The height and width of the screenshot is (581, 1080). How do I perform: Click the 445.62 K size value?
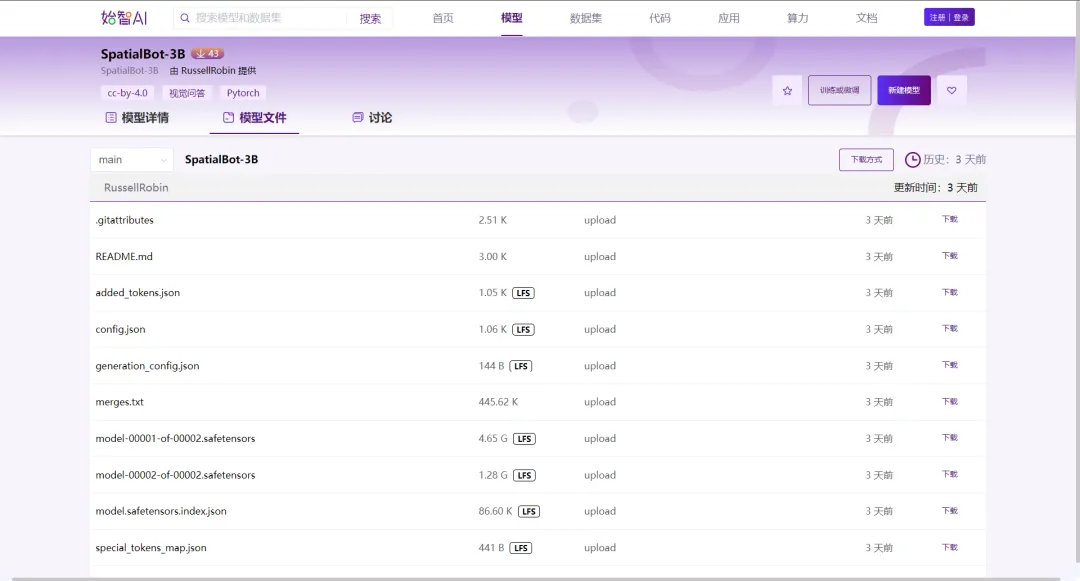498,402
